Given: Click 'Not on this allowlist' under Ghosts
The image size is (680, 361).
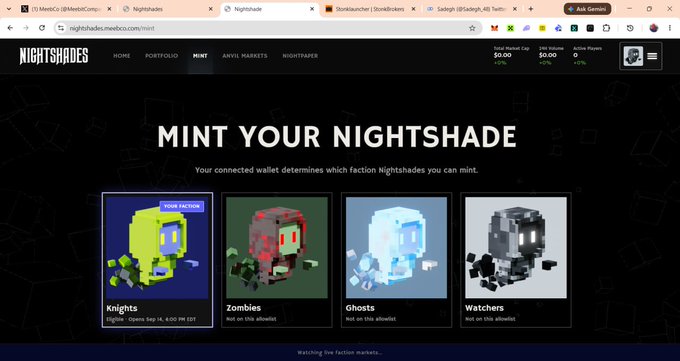Looking at the screenshot, I should point(371,319).
